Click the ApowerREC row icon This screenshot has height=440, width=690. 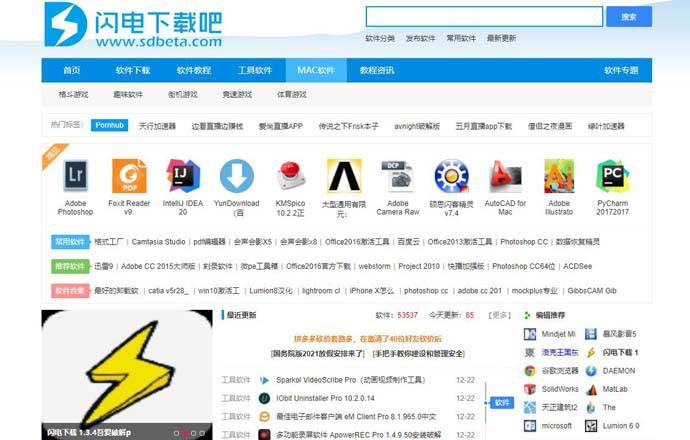264,435
